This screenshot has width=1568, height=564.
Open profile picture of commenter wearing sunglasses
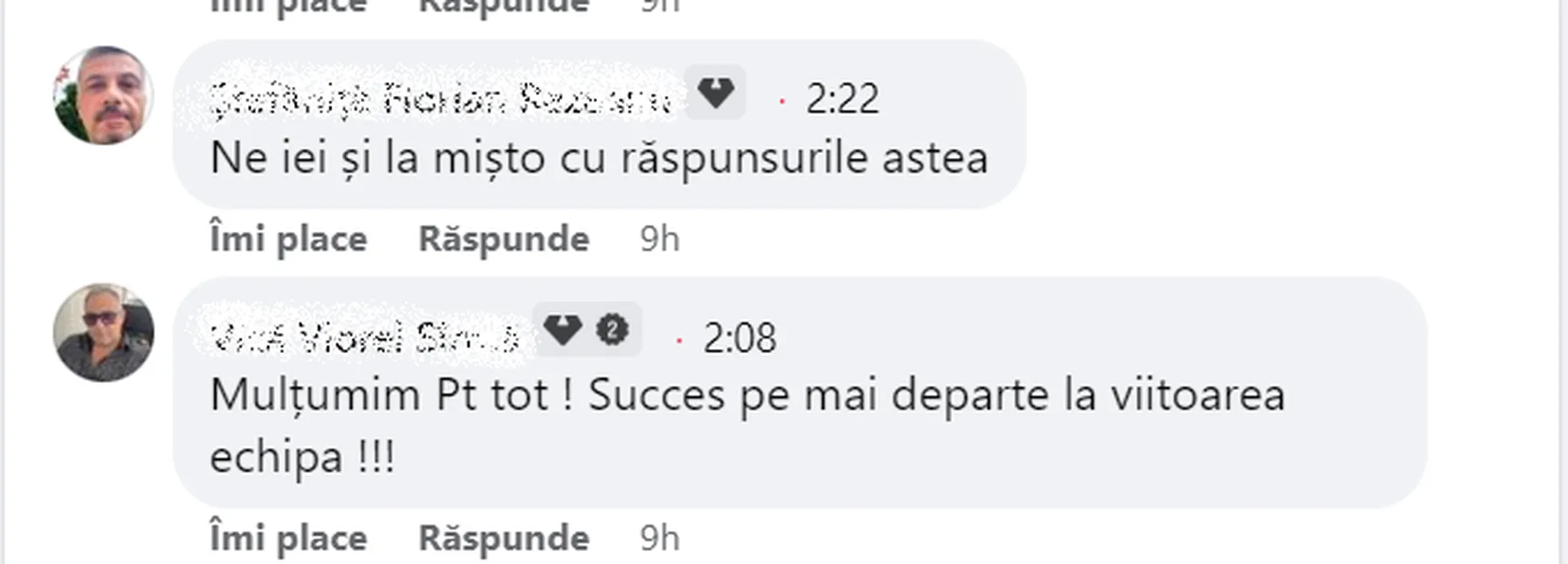click(x=103, y=332)
